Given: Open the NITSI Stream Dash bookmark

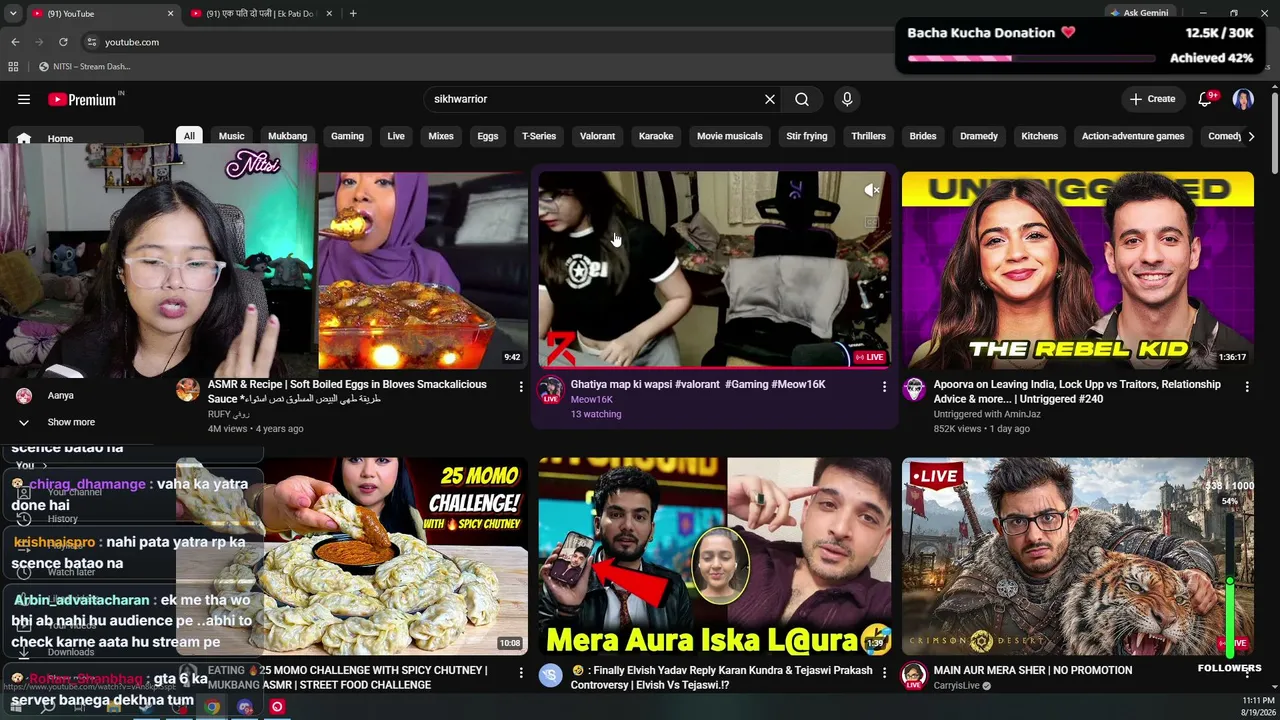Looking at the screenshot, I should coord(85,67).
